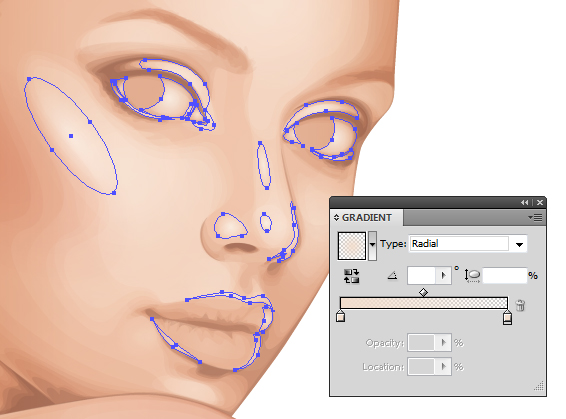Open the angle value dropdown arrow

tap(443, 276)
